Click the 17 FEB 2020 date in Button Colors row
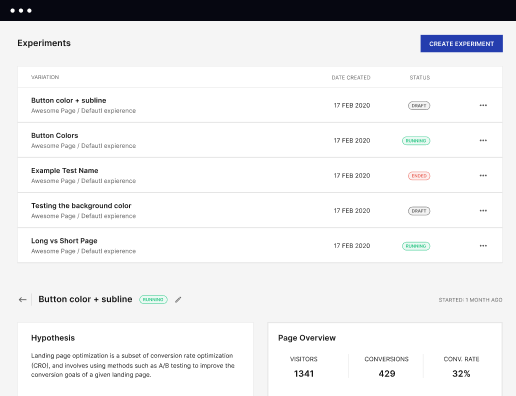The width and height of the screenshot is (516, 396). pos(352,141)
